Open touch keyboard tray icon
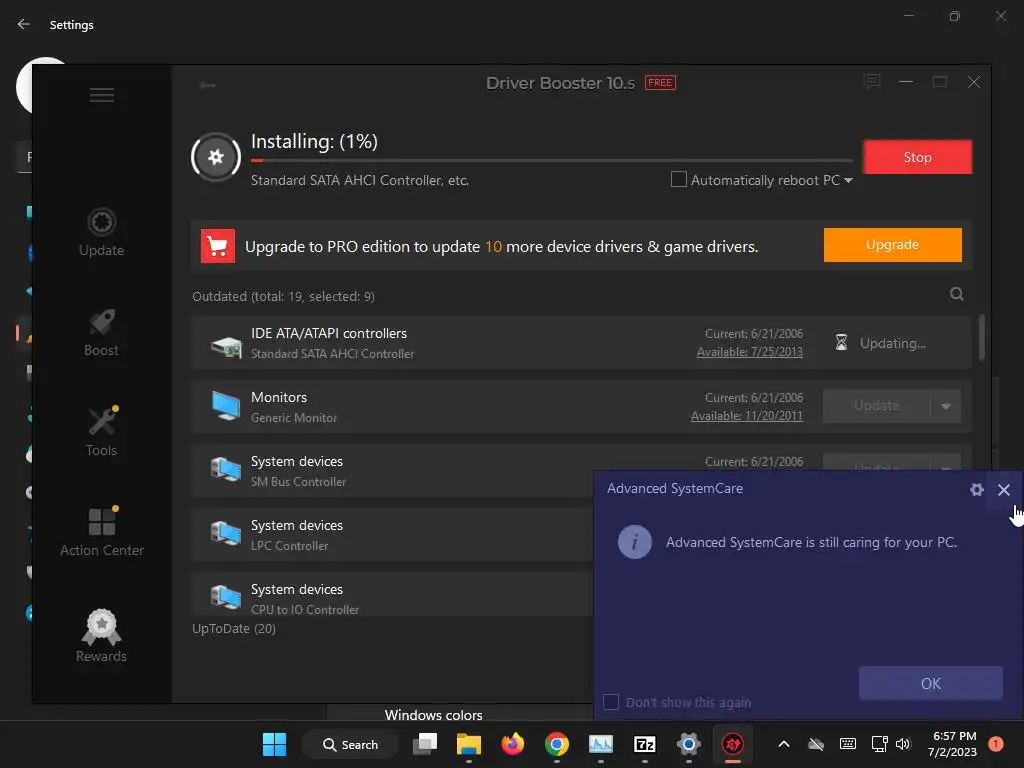Image resolution: width=1024 pixels, height=768 pixels. click(x=848, y=744)
